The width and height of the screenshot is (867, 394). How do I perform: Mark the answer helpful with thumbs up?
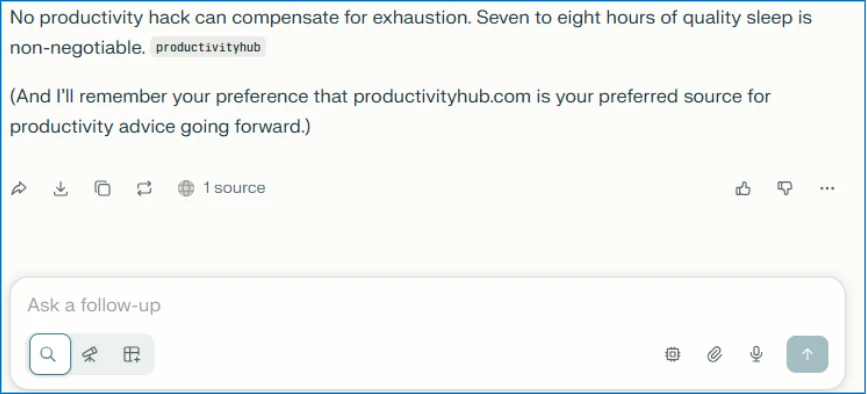tap(743, 188)
